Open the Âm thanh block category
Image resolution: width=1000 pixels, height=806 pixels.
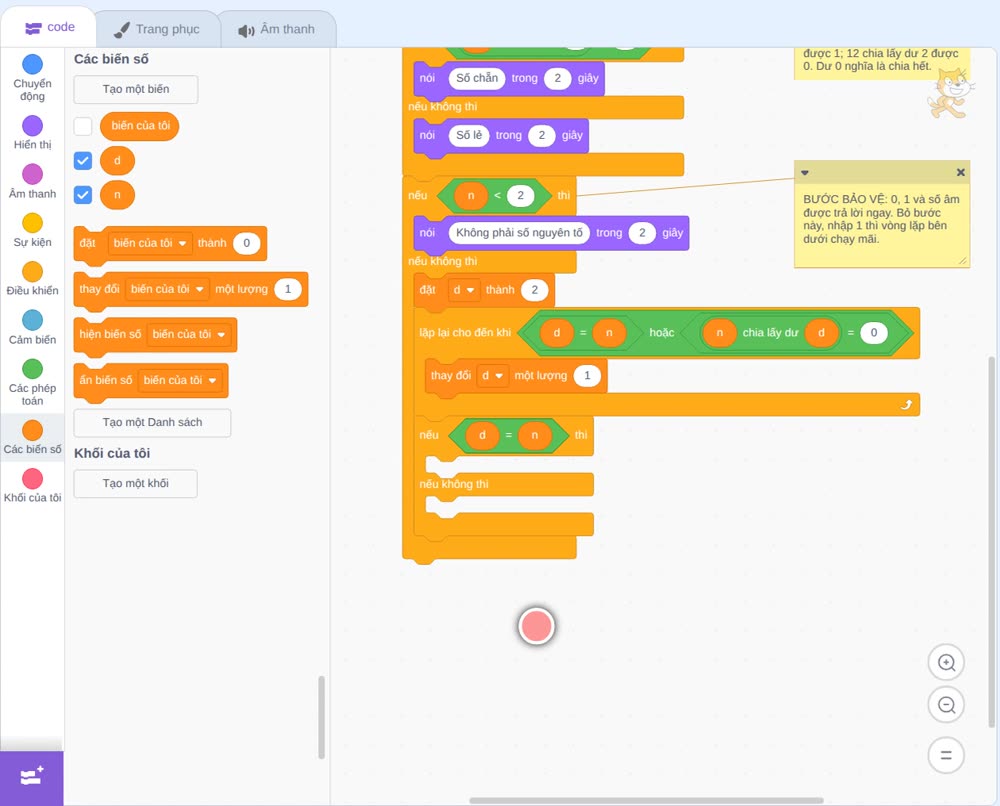tap(33, 181)
